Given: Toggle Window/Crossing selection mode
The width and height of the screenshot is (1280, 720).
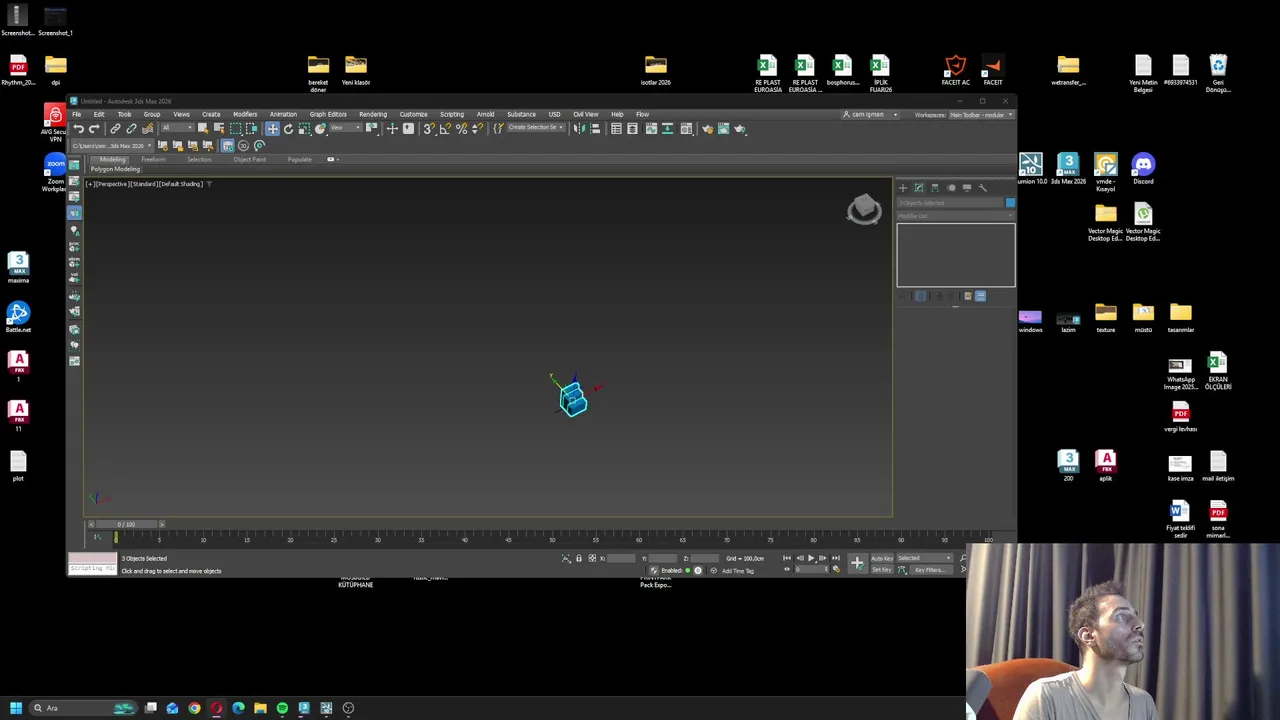Looking at the screenshot, I should [252, 128].
